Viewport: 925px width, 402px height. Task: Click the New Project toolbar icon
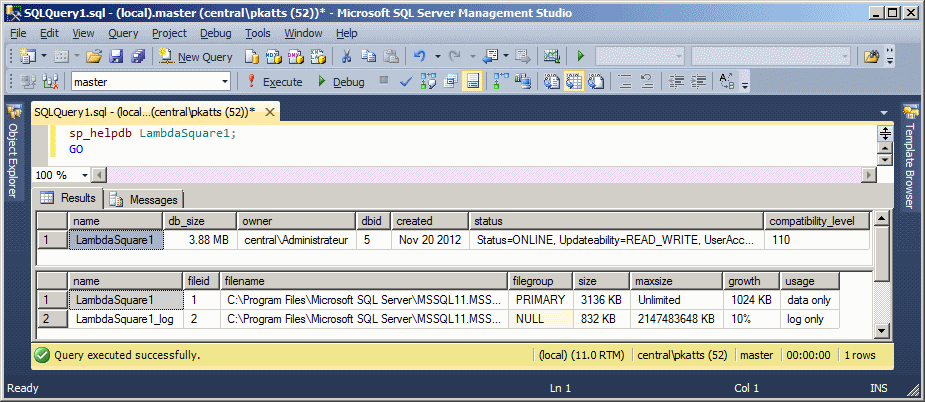point(28,56)
